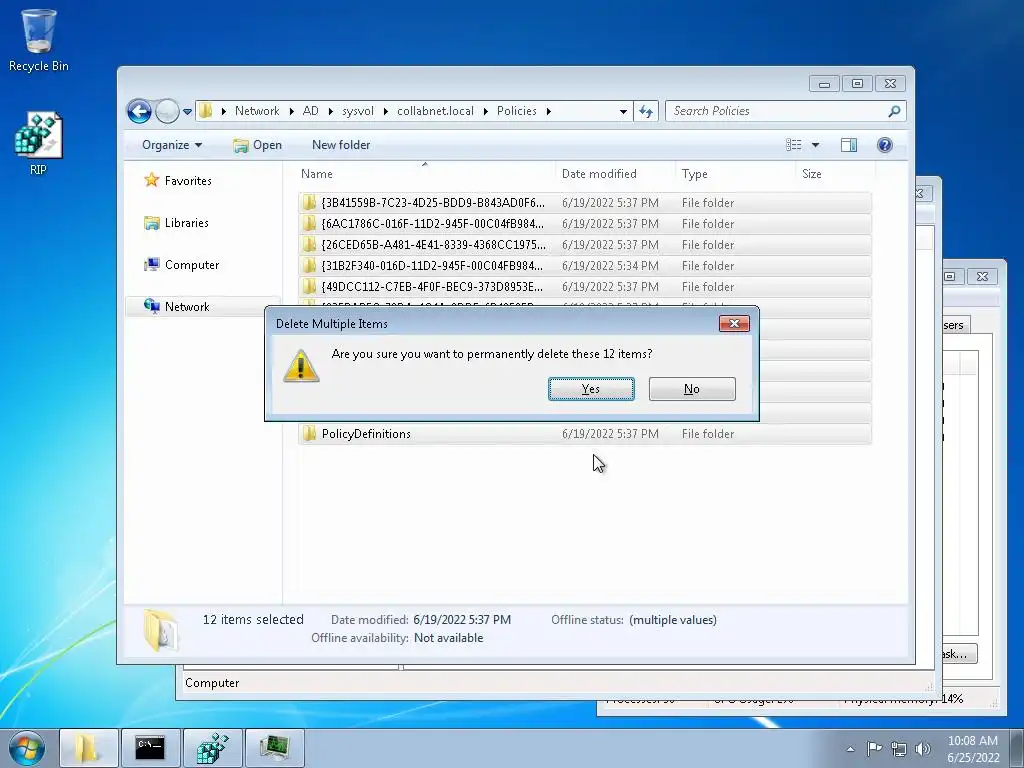This screenshot has height=768, width=1024.
Task: Create a New folder from the toolbar
Action: (341, 145)
